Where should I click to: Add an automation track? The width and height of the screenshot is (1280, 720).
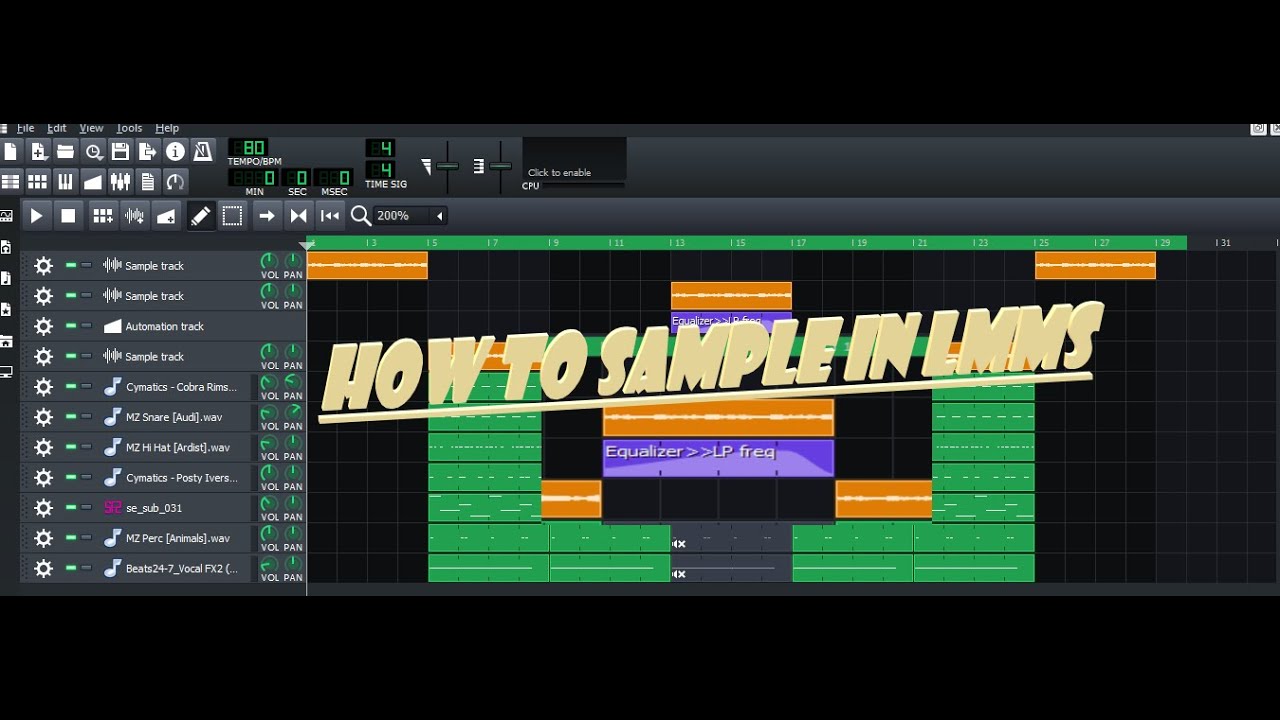(166, 215)
